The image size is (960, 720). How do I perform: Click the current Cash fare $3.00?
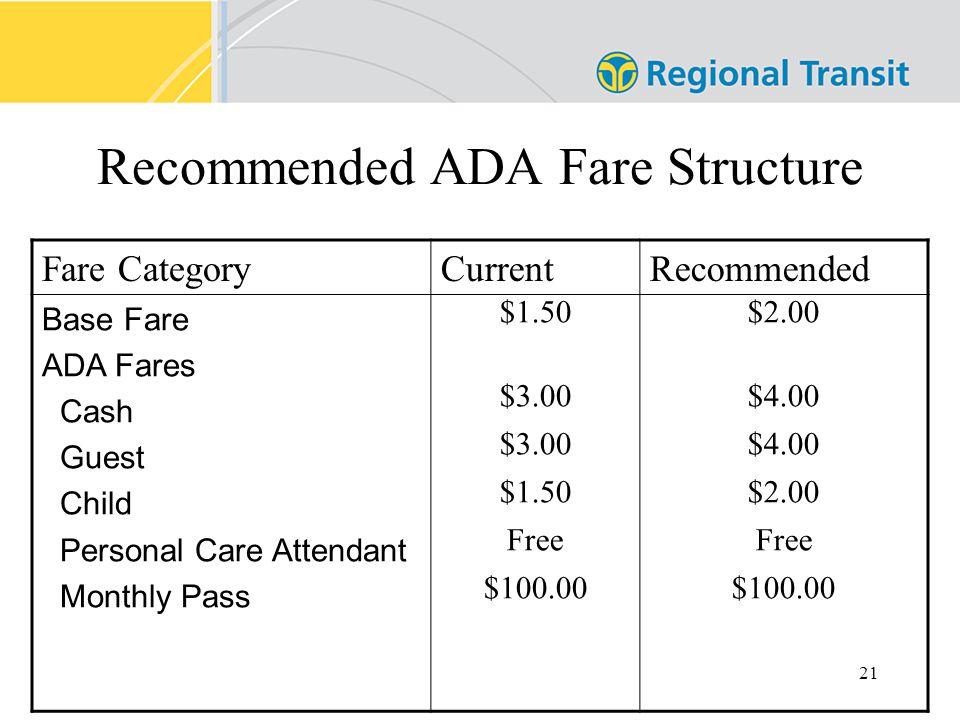(x=535, y=396)
